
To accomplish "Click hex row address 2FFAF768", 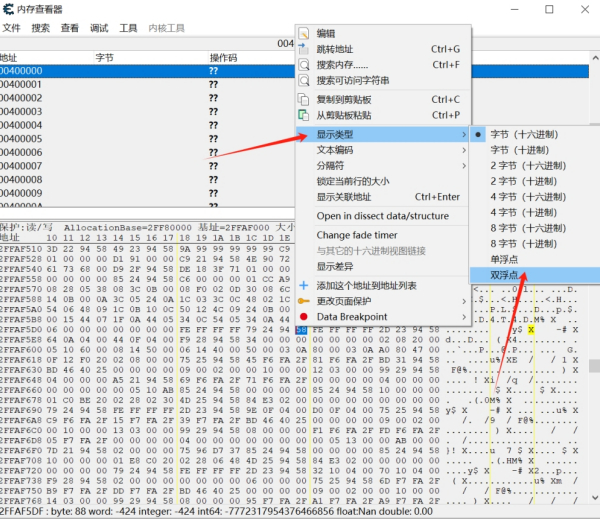I will [x=21, y=501].
